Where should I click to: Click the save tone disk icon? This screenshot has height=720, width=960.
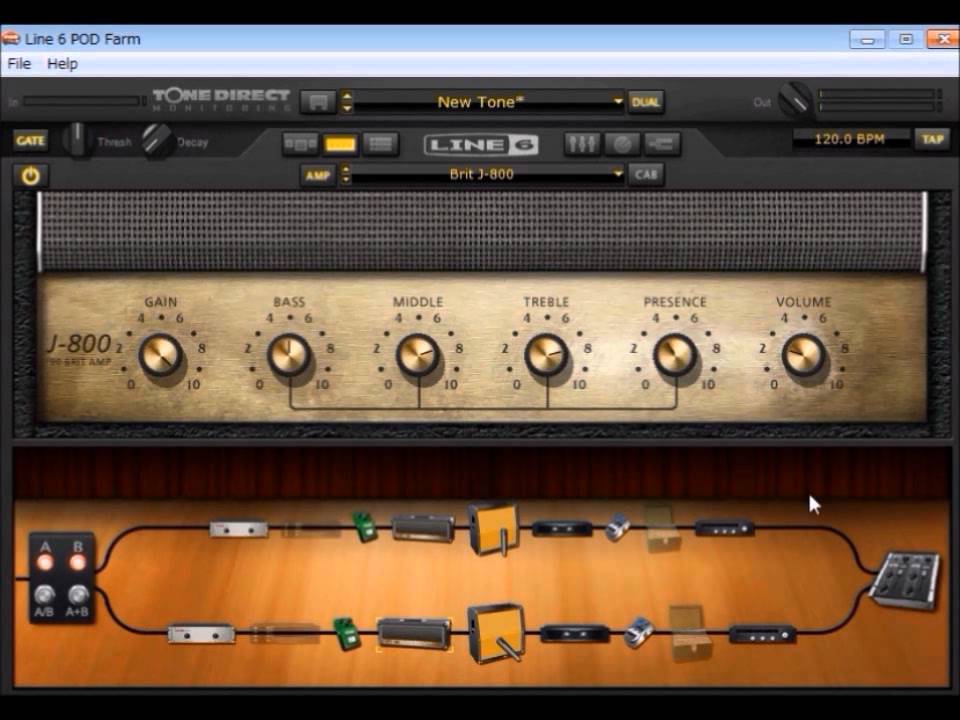coord(318,102)
